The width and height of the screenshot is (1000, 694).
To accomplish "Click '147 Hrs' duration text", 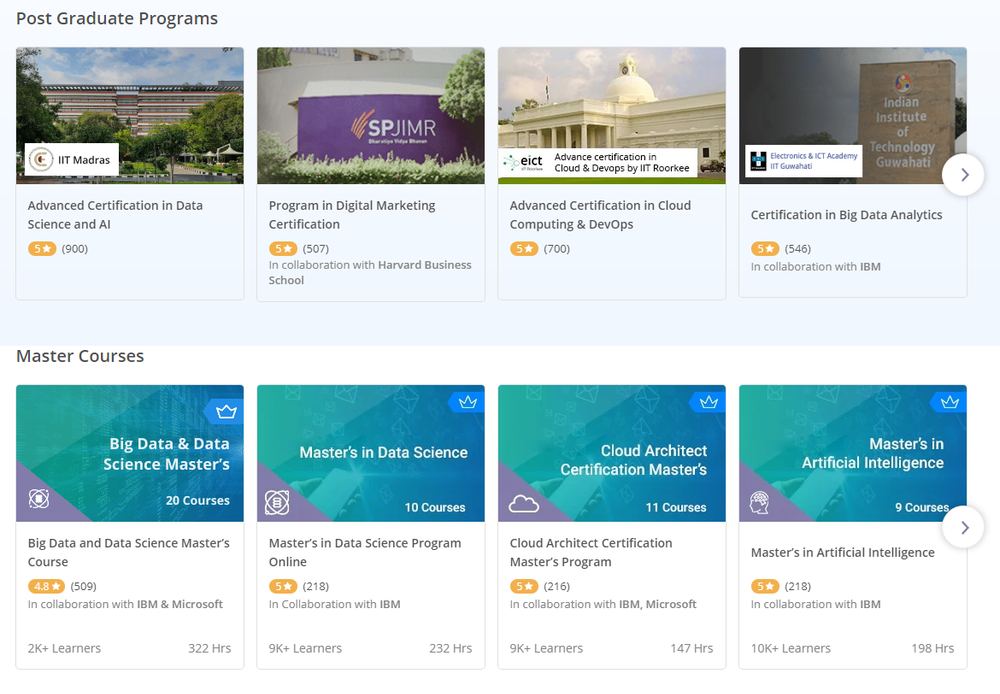I will pyautogui.click(x=692, y=648).
